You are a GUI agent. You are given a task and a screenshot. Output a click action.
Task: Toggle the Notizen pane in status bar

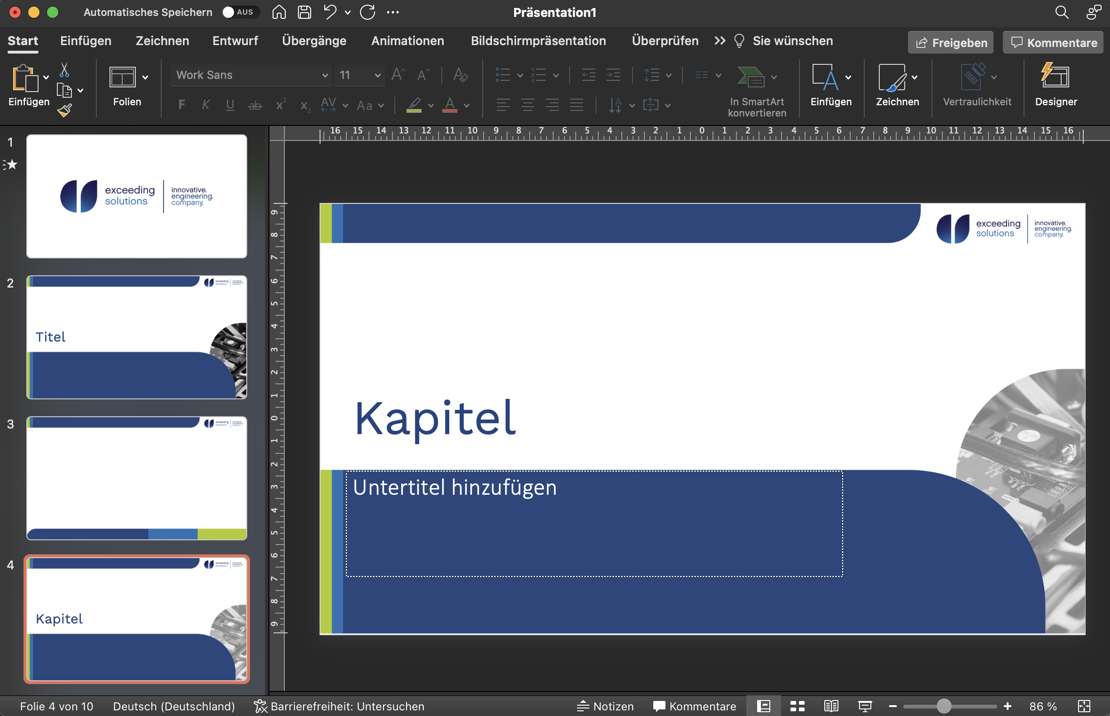point(605,706)
